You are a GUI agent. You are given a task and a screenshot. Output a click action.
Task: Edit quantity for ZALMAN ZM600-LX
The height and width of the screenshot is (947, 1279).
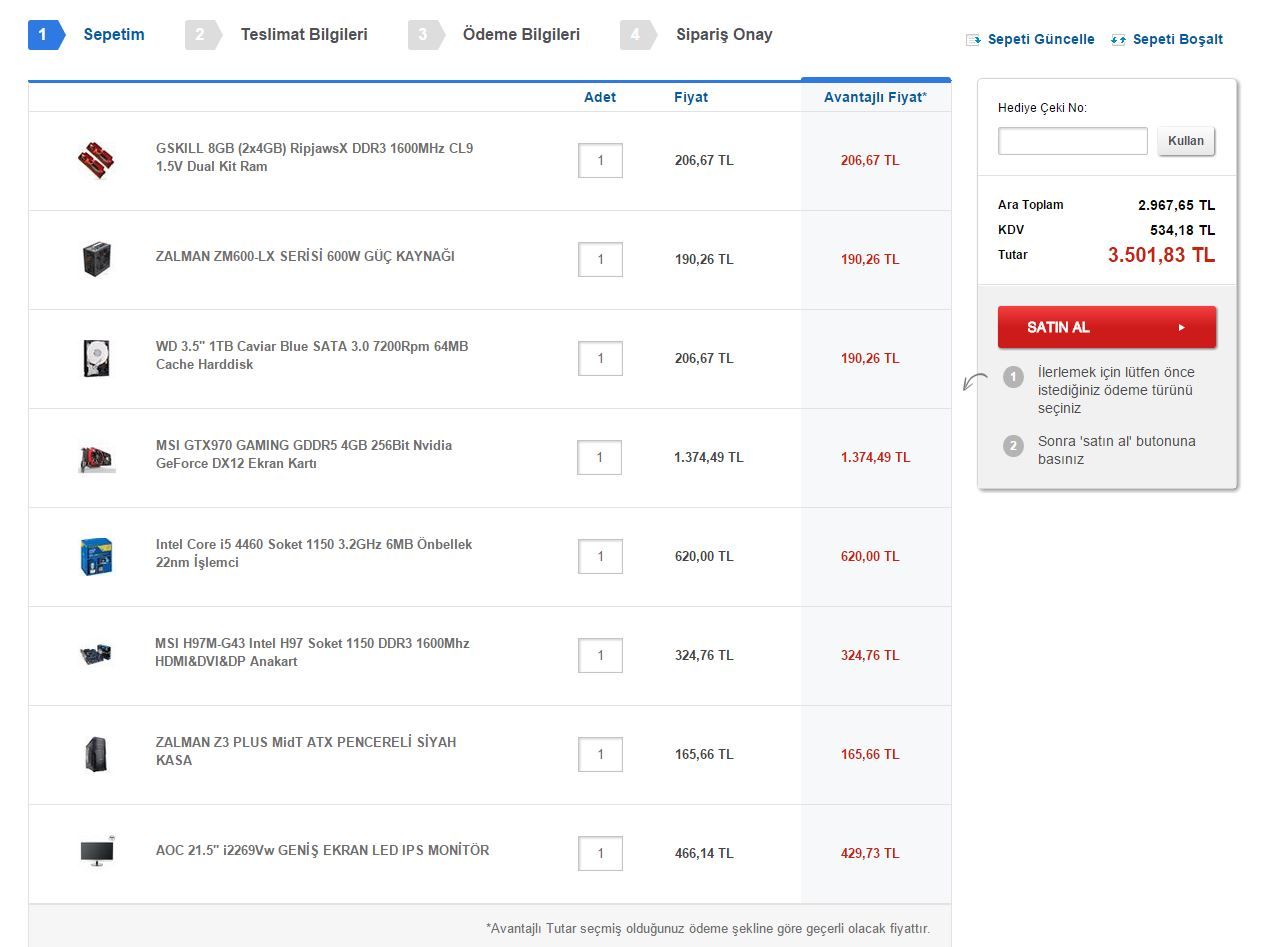point(600,259)
